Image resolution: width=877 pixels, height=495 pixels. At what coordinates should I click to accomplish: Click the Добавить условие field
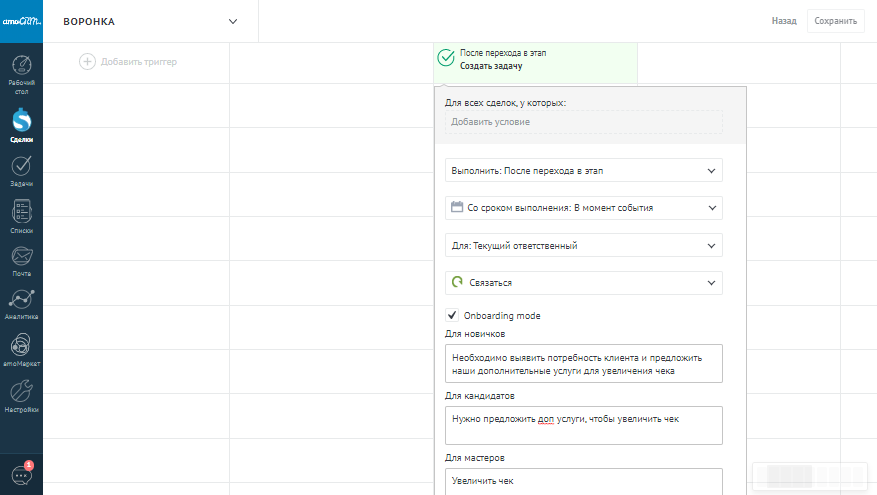point(583,122)
